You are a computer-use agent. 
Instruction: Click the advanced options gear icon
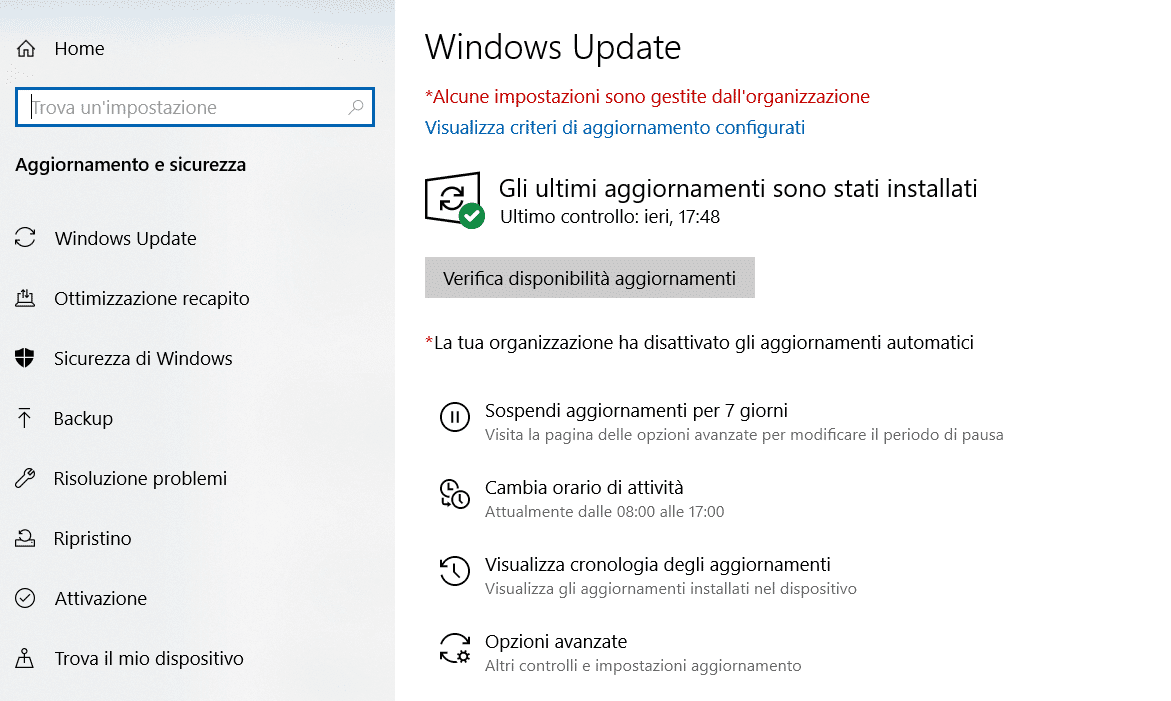(455, 648)
